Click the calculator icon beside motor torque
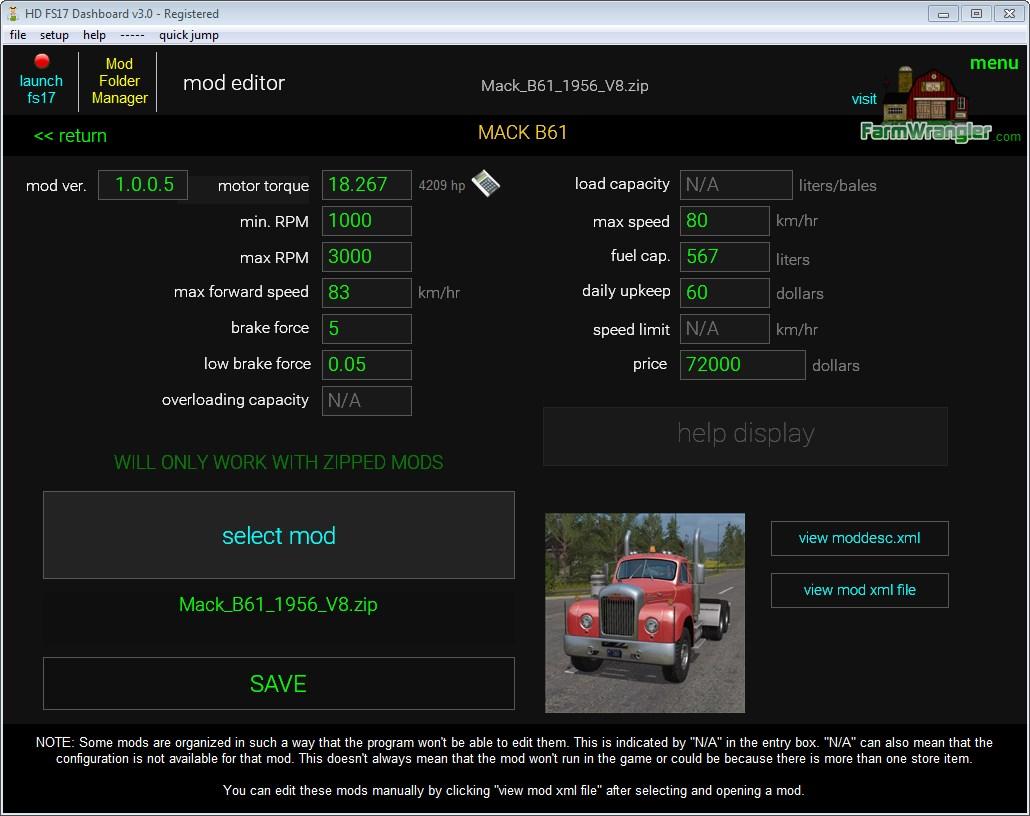The image size is (1030, 816). [x=485, y=184]
